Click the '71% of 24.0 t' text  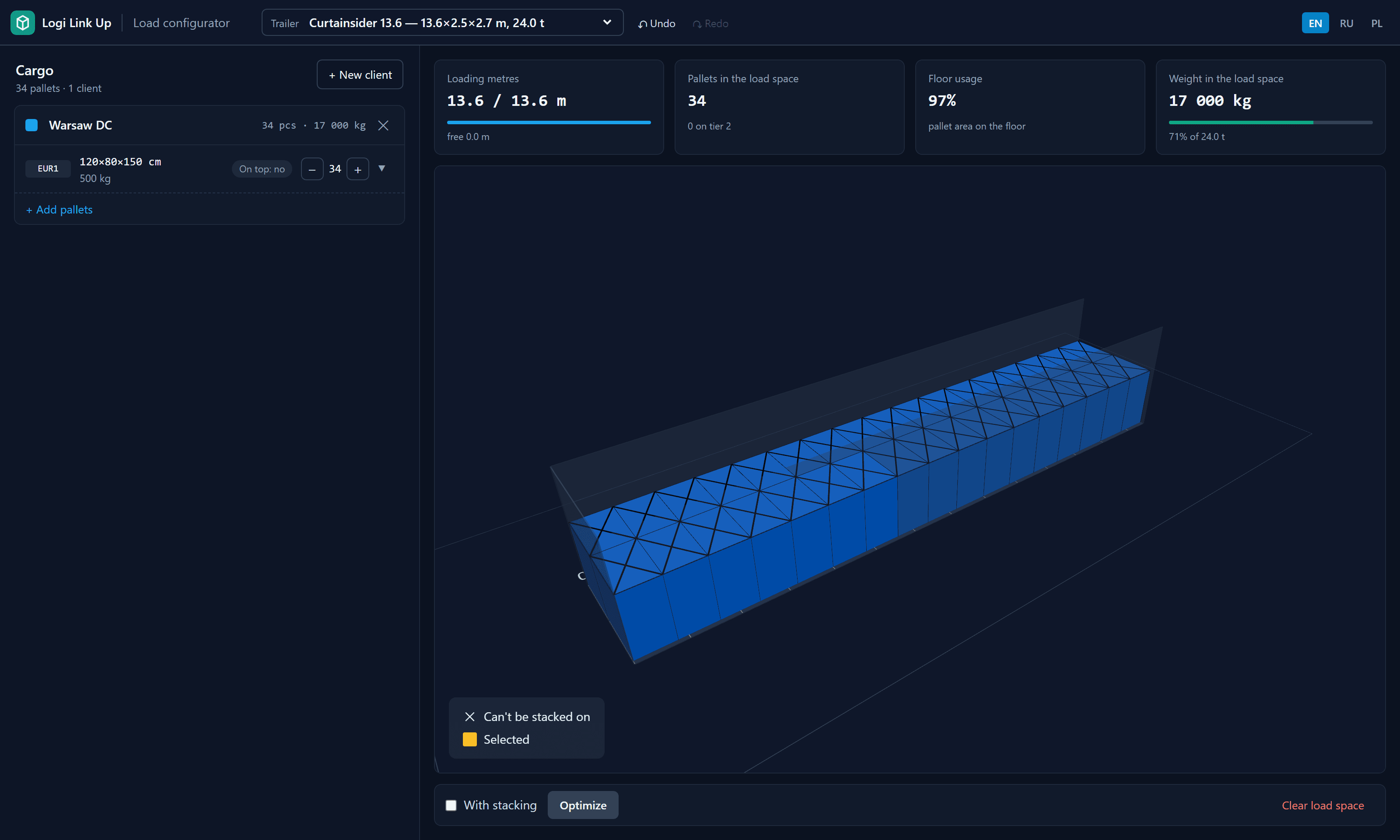(x=1196, y=136)
